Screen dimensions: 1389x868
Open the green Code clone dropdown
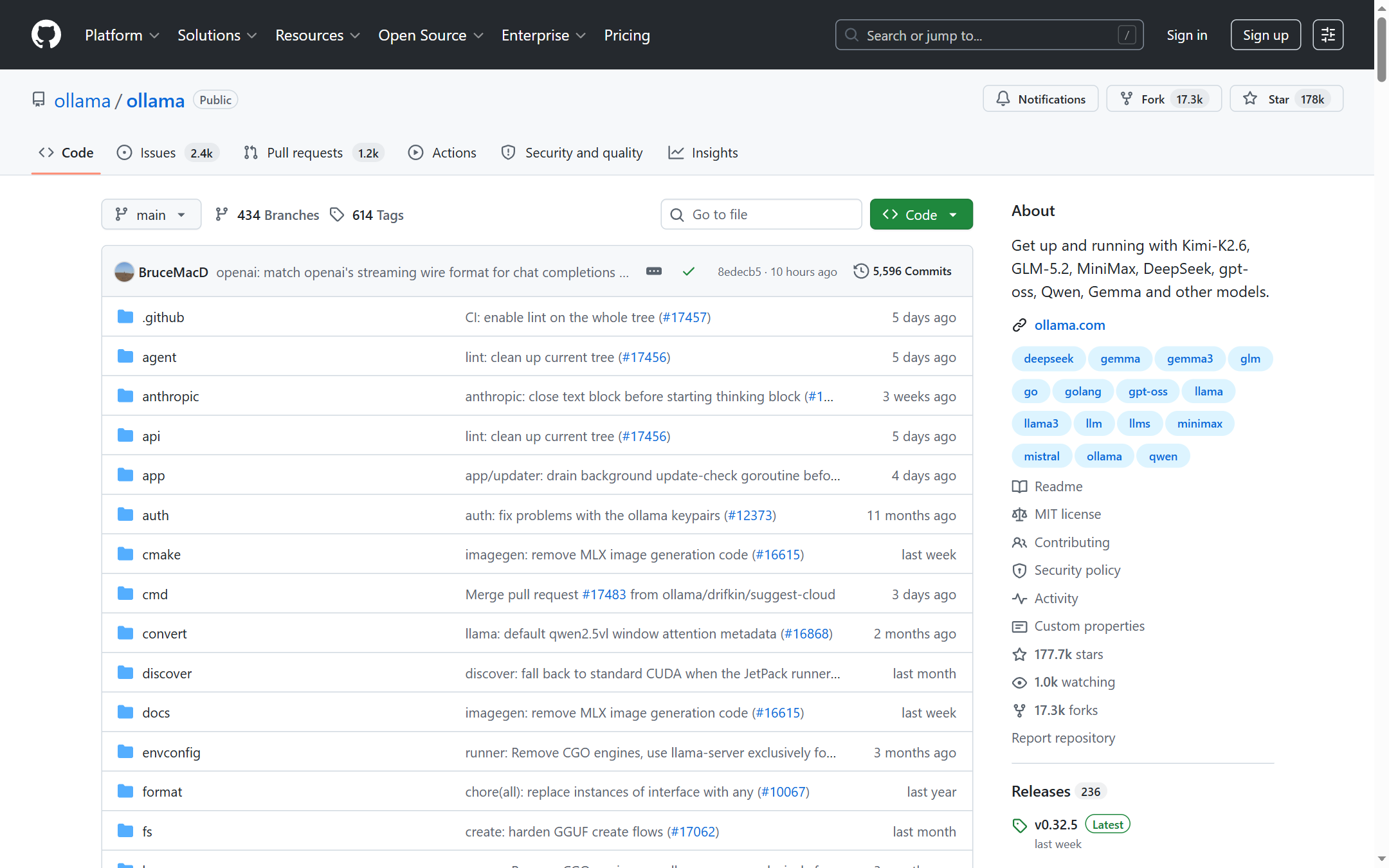(921, 214)
